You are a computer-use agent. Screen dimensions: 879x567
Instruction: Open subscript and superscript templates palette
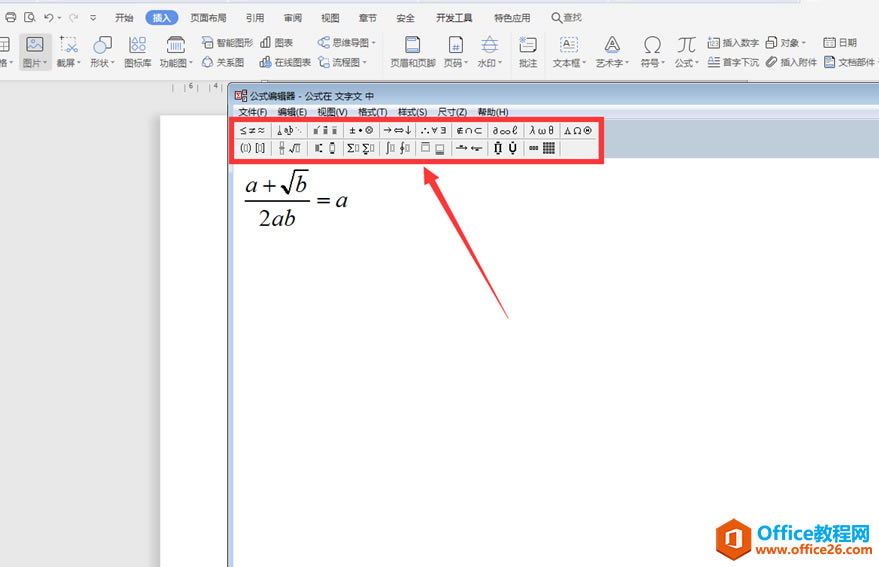(325, 148)
